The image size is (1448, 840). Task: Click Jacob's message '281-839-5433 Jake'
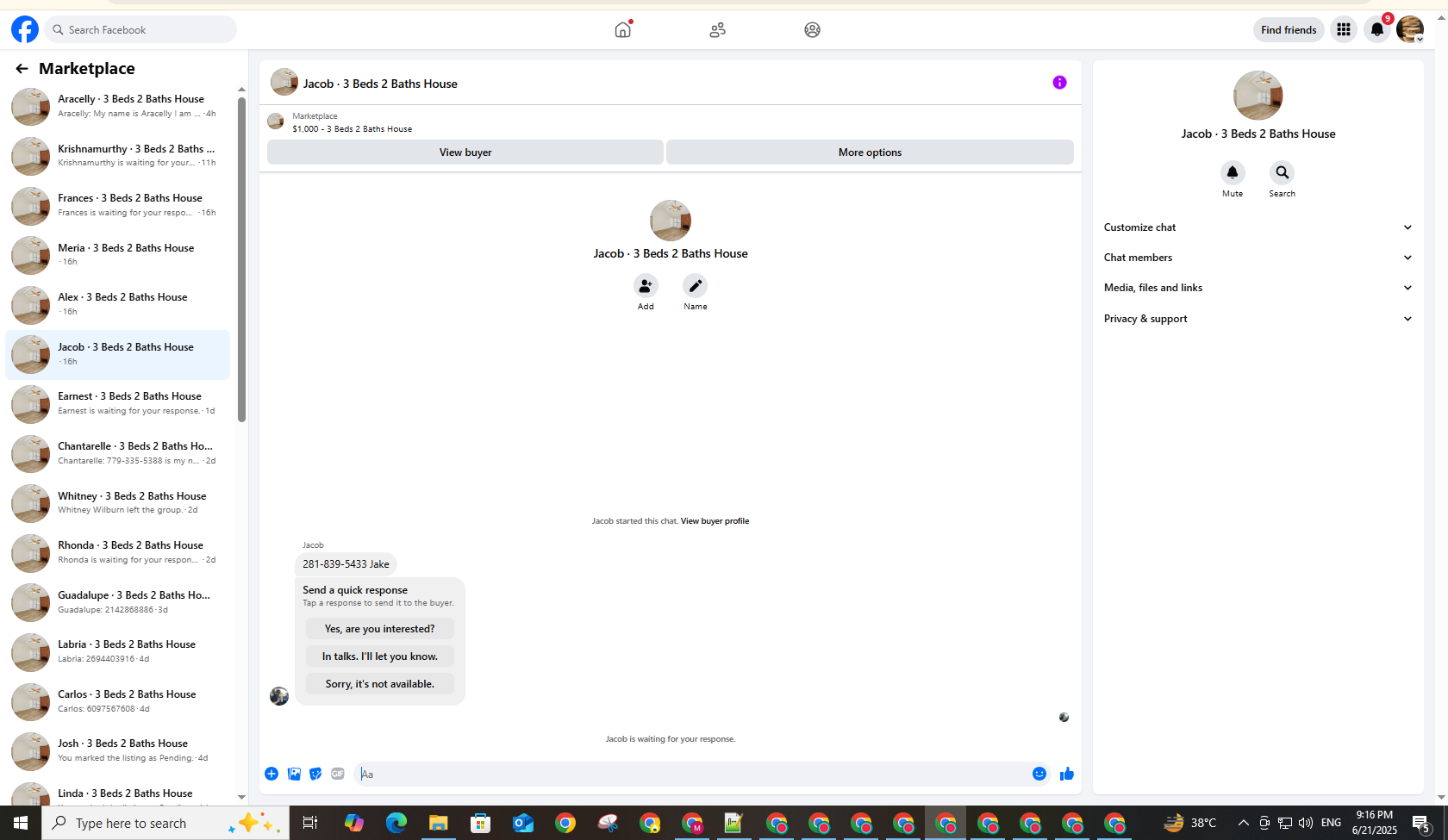(346, 564)
